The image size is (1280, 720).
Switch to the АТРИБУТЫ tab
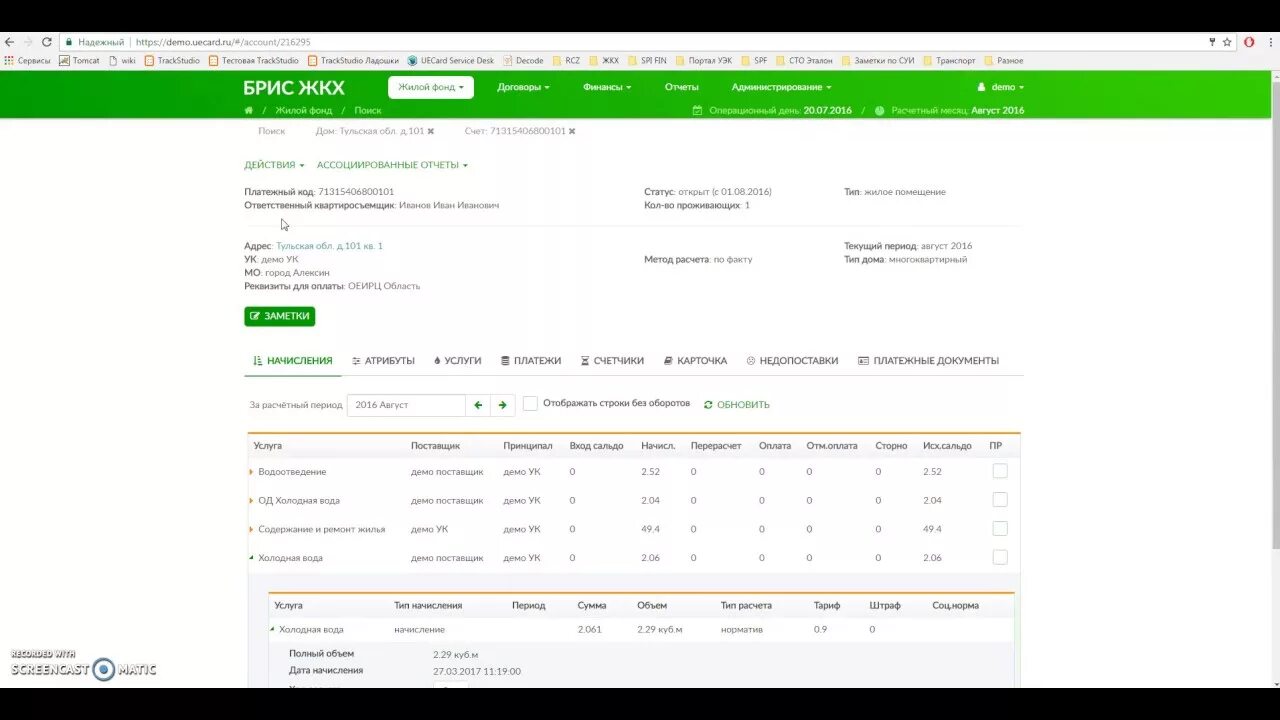pos(383,361)
